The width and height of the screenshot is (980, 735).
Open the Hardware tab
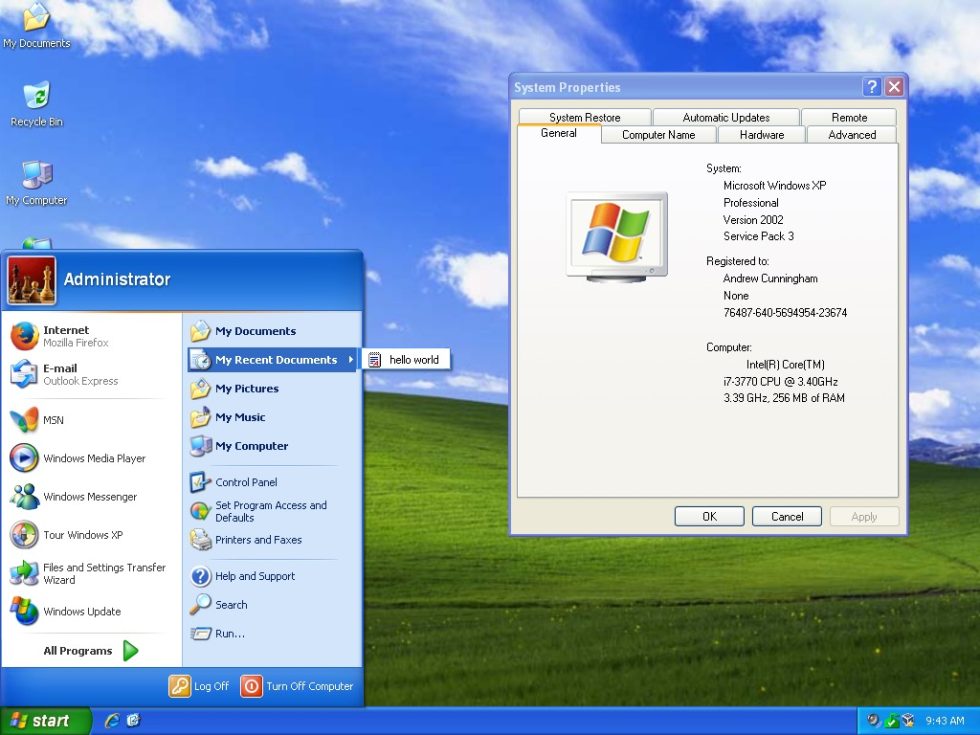[761, 134]
